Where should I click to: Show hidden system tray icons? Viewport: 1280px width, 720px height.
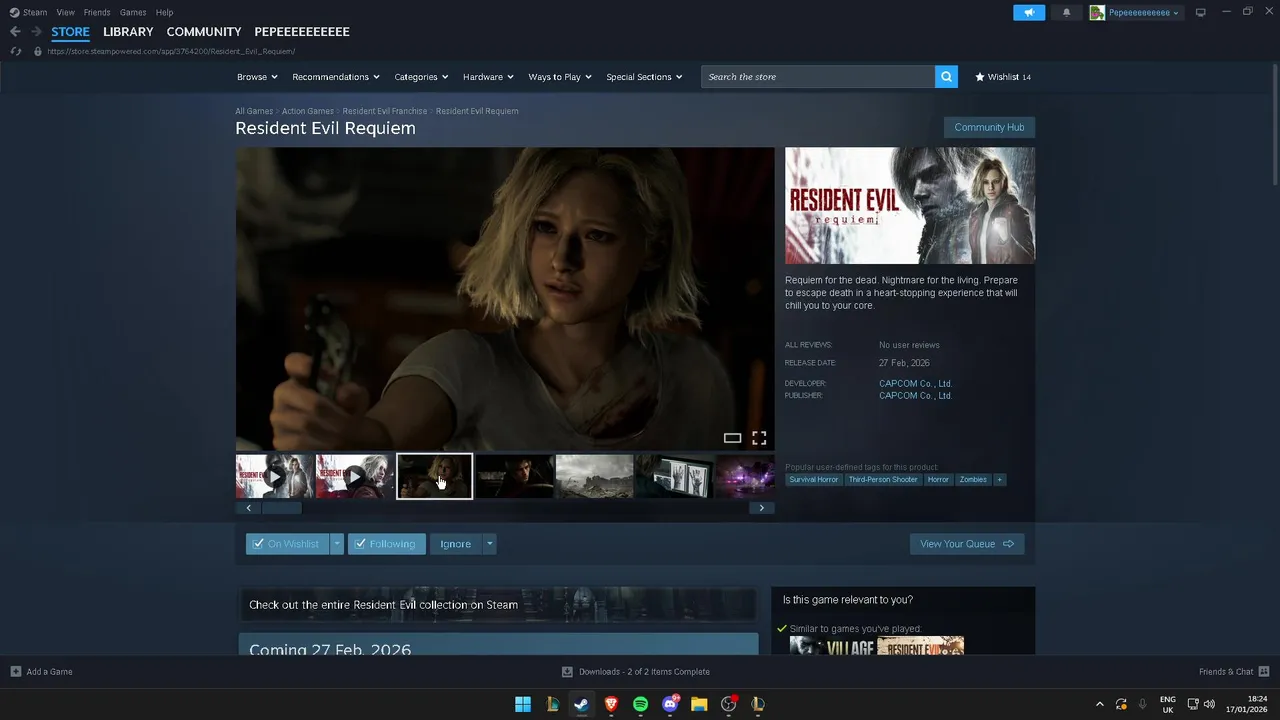click(x=1100, y=704)
